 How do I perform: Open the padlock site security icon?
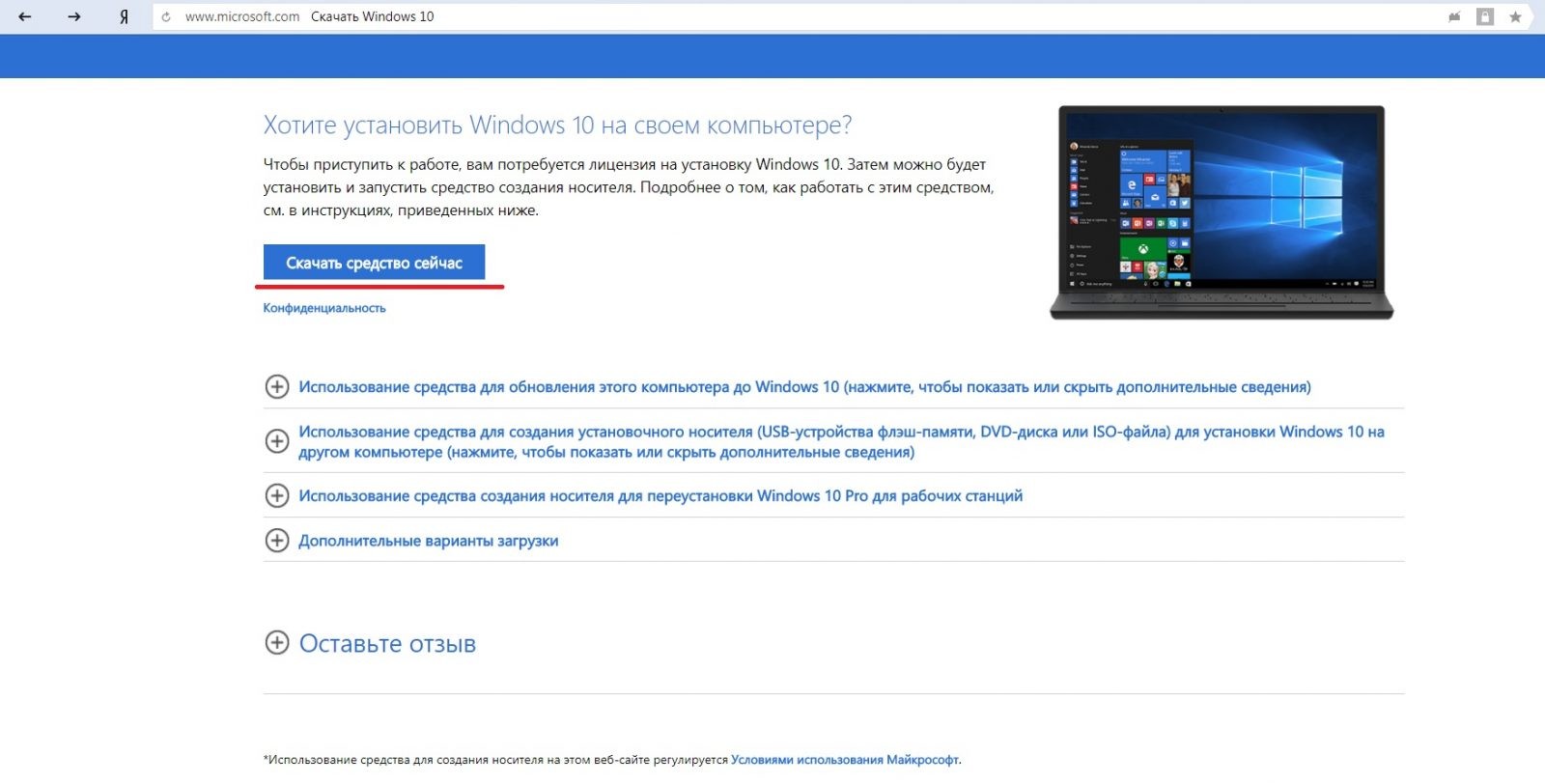(1485, 16)
